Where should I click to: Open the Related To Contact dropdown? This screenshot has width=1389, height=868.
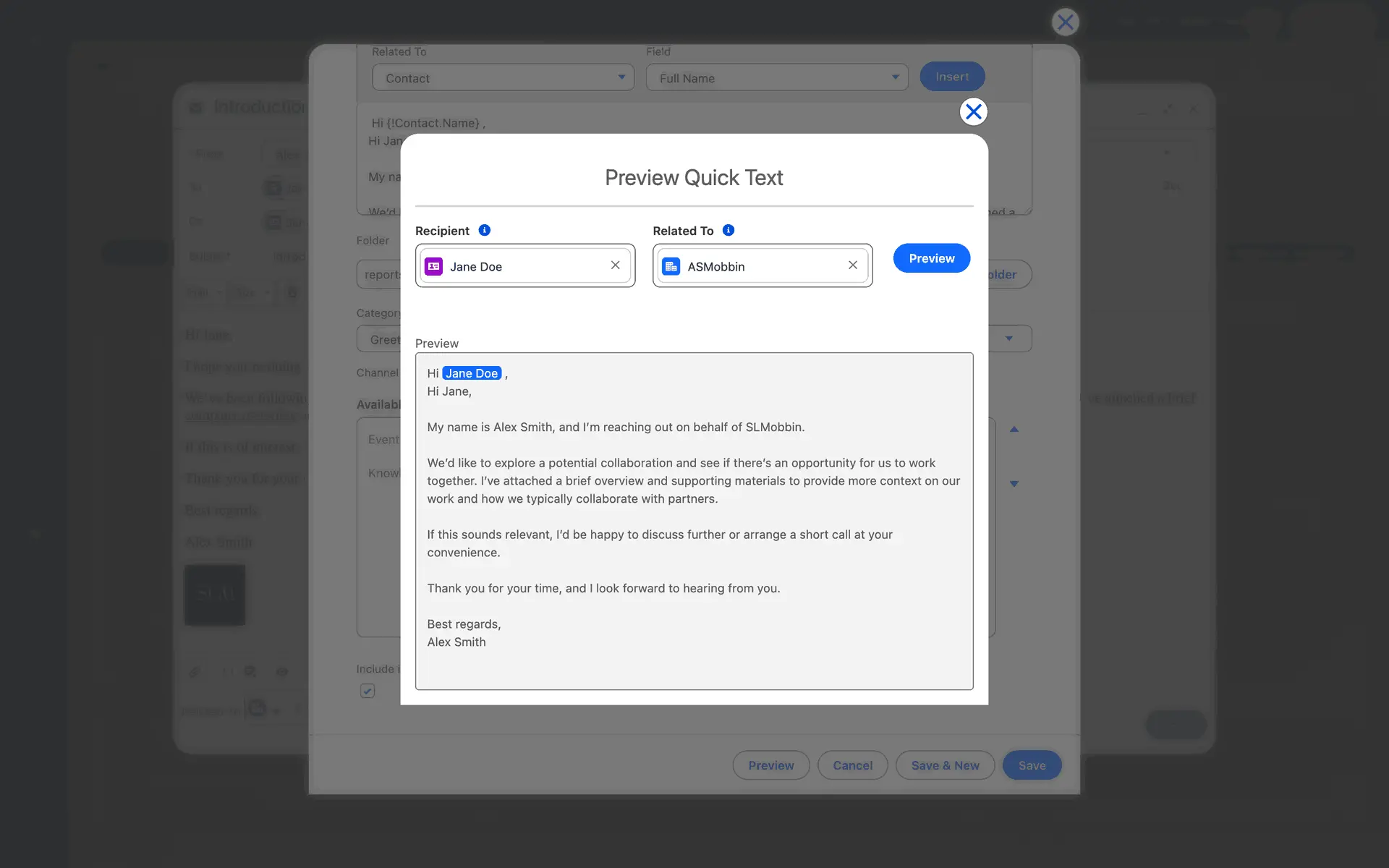point(503,77)
